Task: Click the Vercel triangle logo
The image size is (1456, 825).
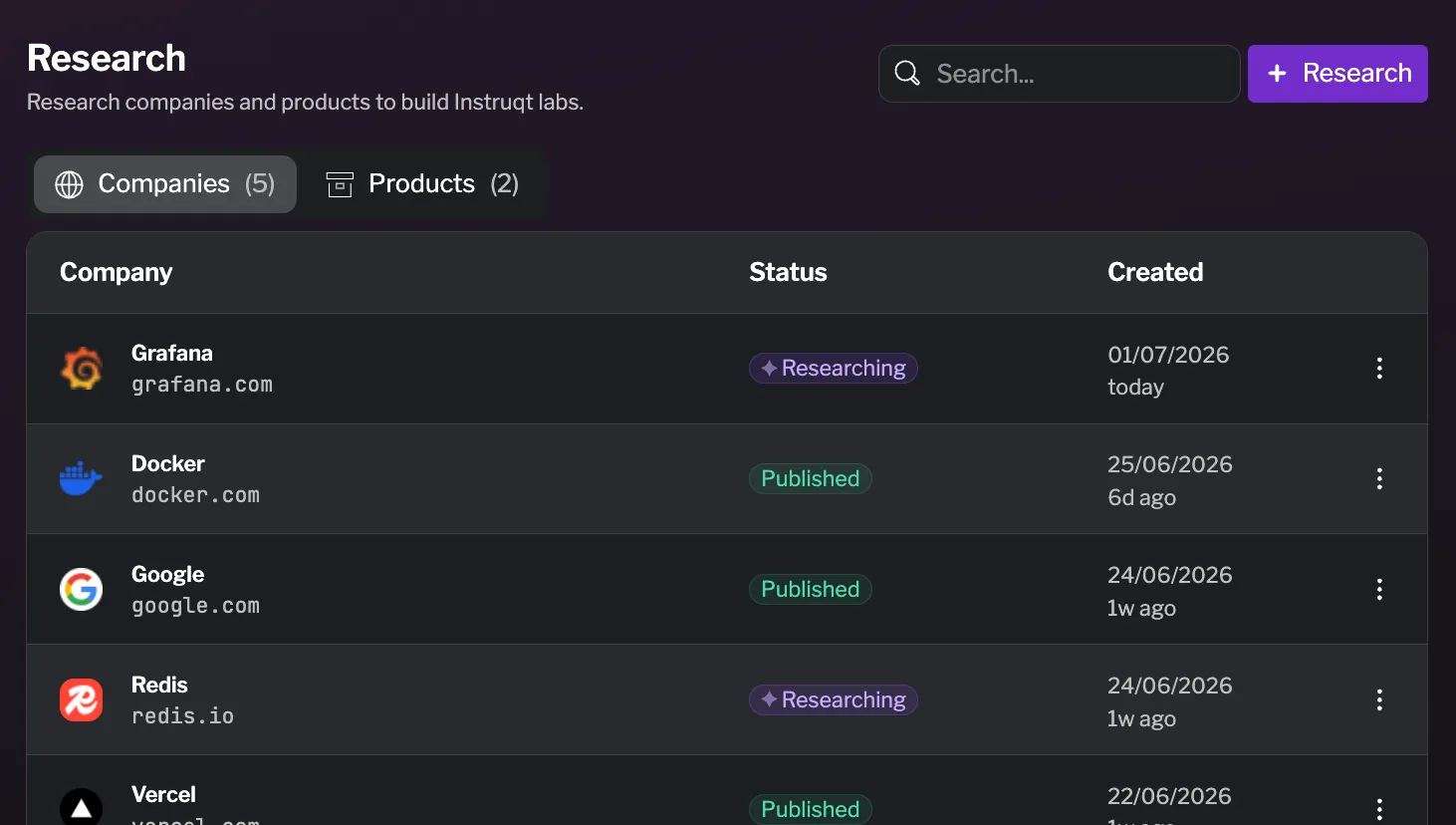Action: point(81,809)
